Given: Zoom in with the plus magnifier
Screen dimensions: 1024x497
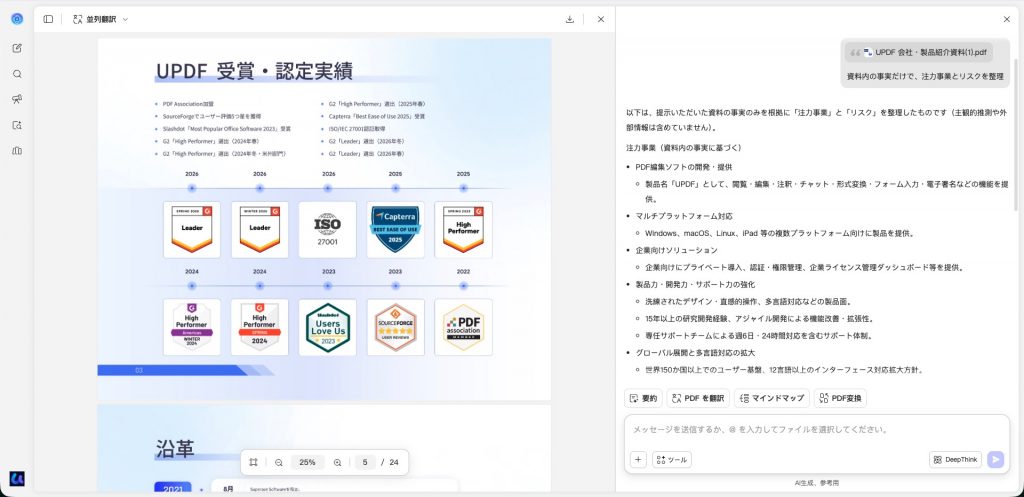Looking at the screenshot, I should [338, 462].
